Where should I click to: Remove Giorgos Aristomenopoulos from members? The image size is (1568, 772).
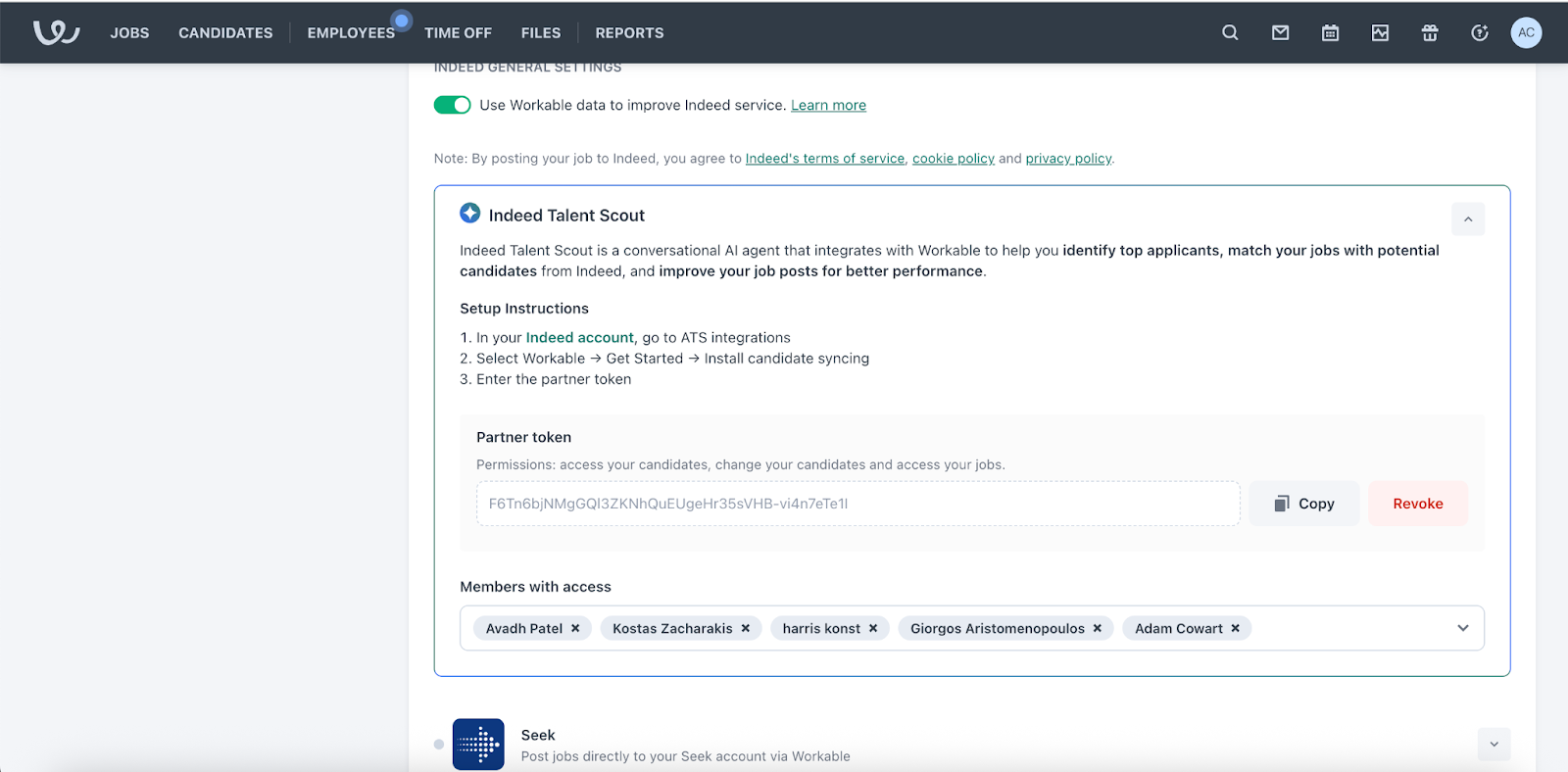click(x=1098, y=628)
